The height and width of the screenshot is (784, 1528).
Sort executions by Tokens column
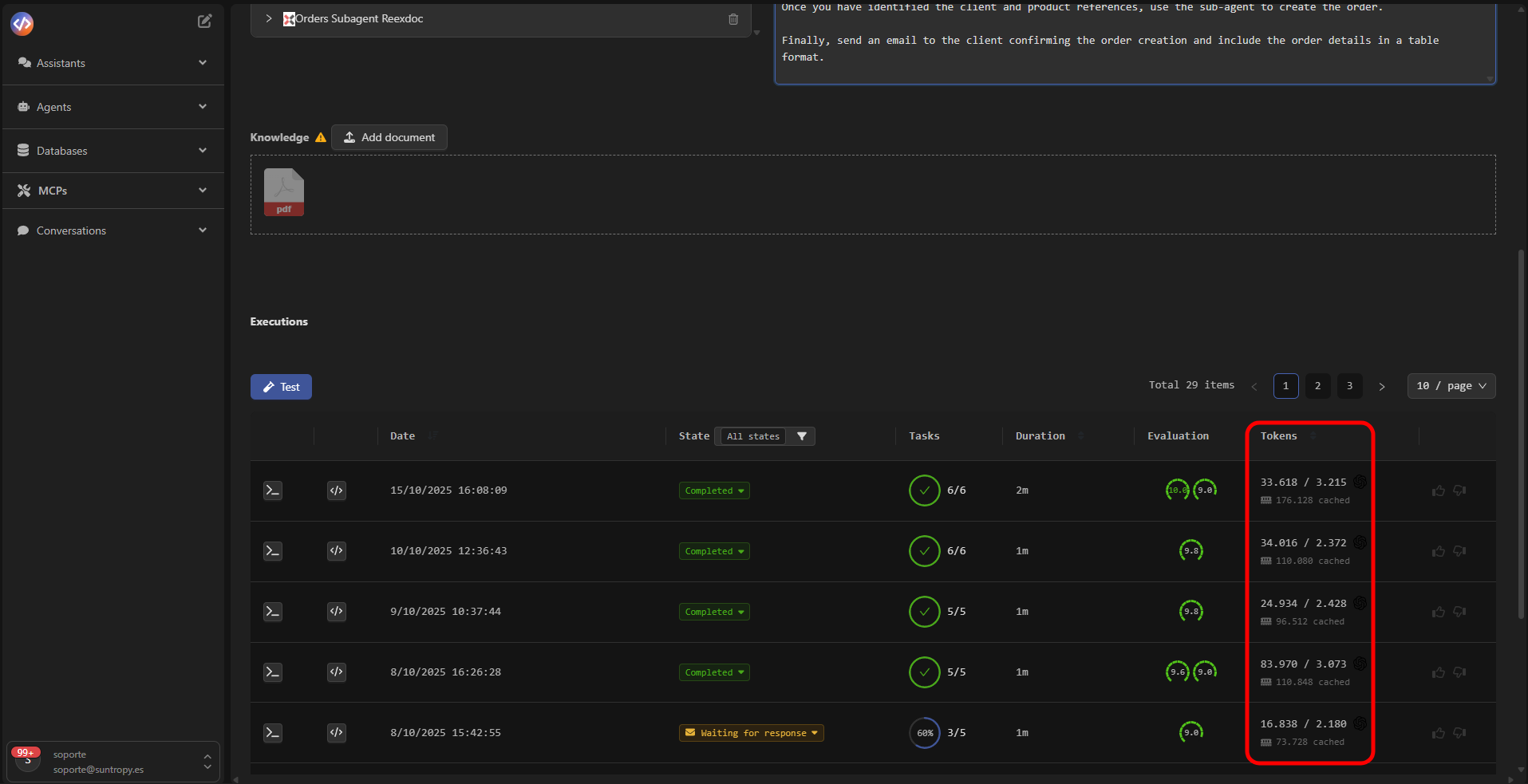point(1313,435)
